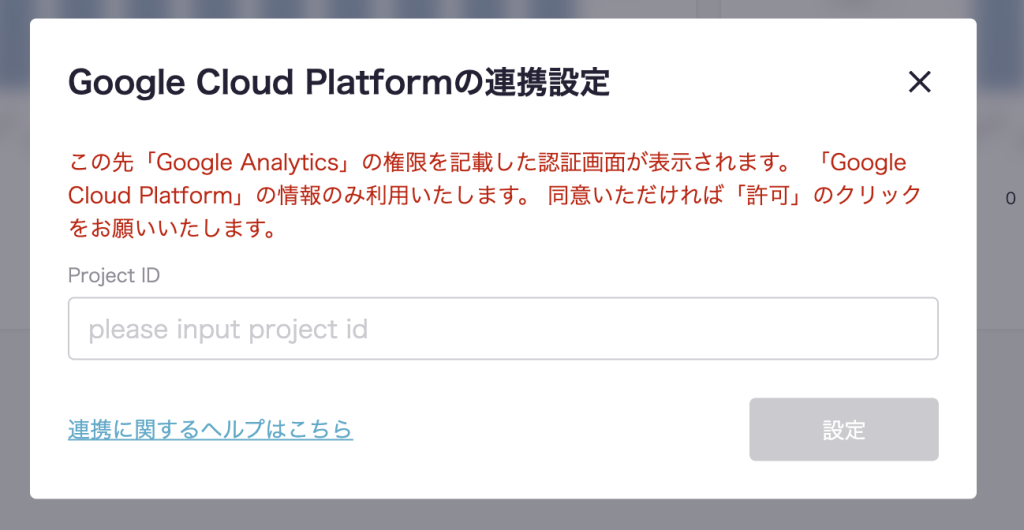The height and width of the screenshot is (530, 1024).
Task: Click the 'please input project id' placeholder text
Action: point(228,329)
